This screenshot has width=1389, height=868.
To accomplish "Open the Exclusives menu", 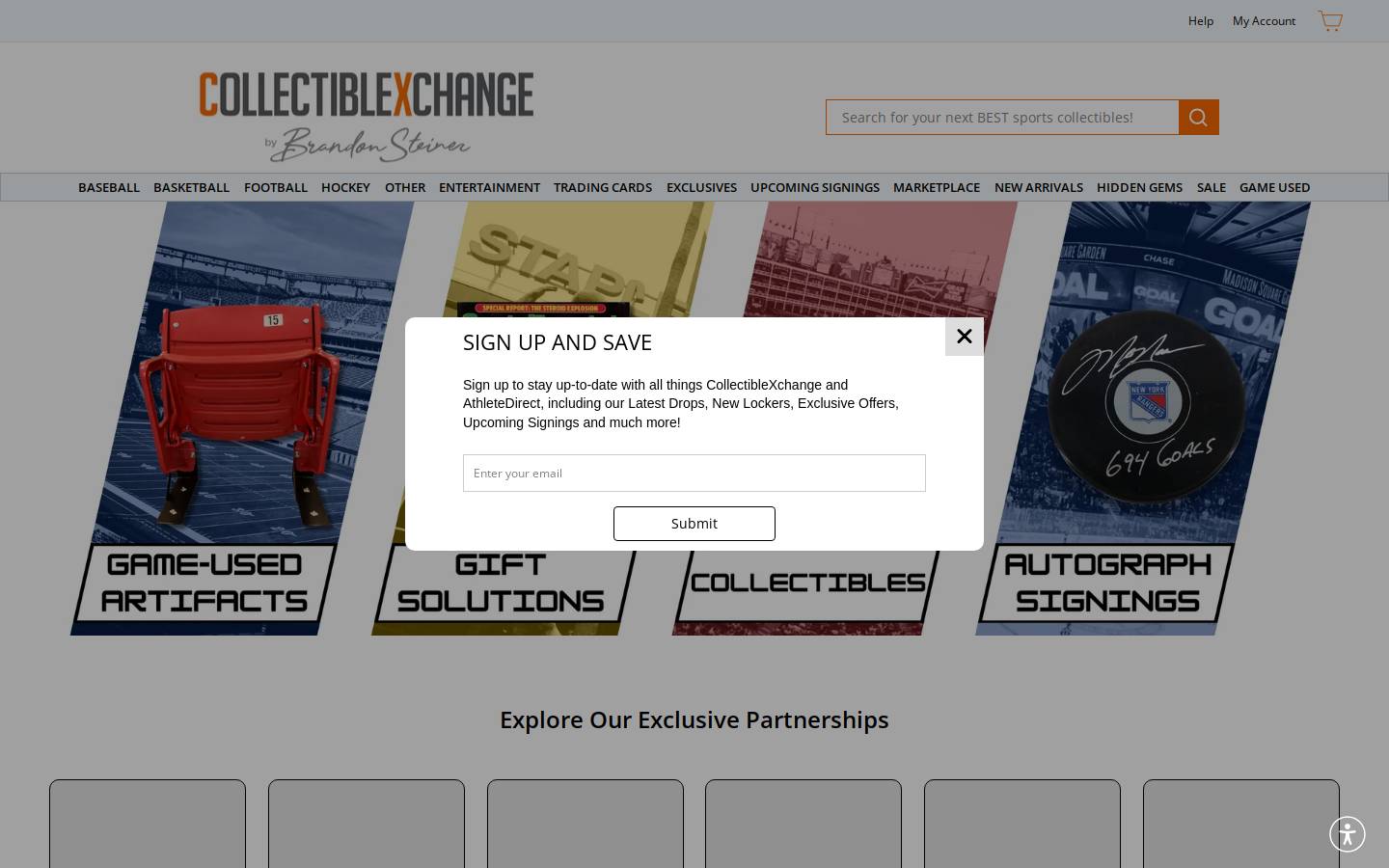I will (x=701, y=187).
